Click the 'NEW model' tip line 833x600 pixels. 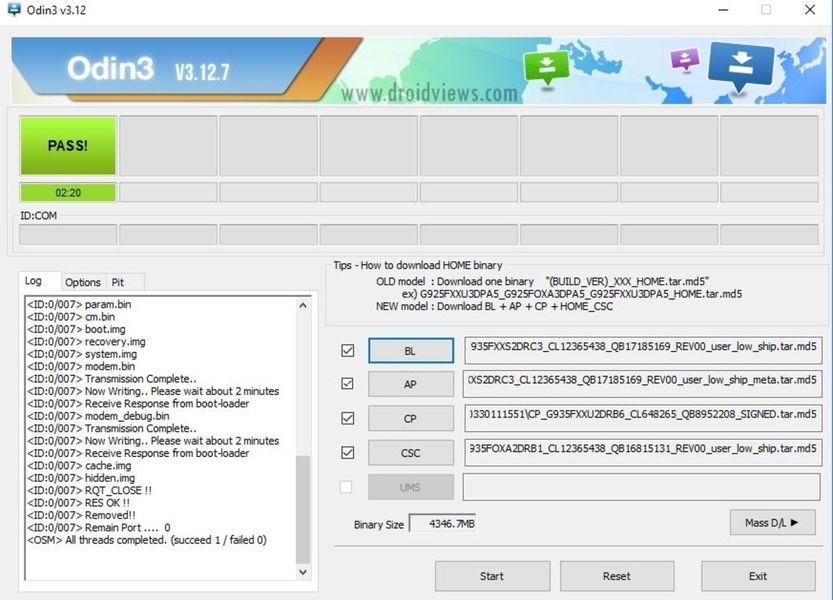pyautogui.click(x=494, y=307)
